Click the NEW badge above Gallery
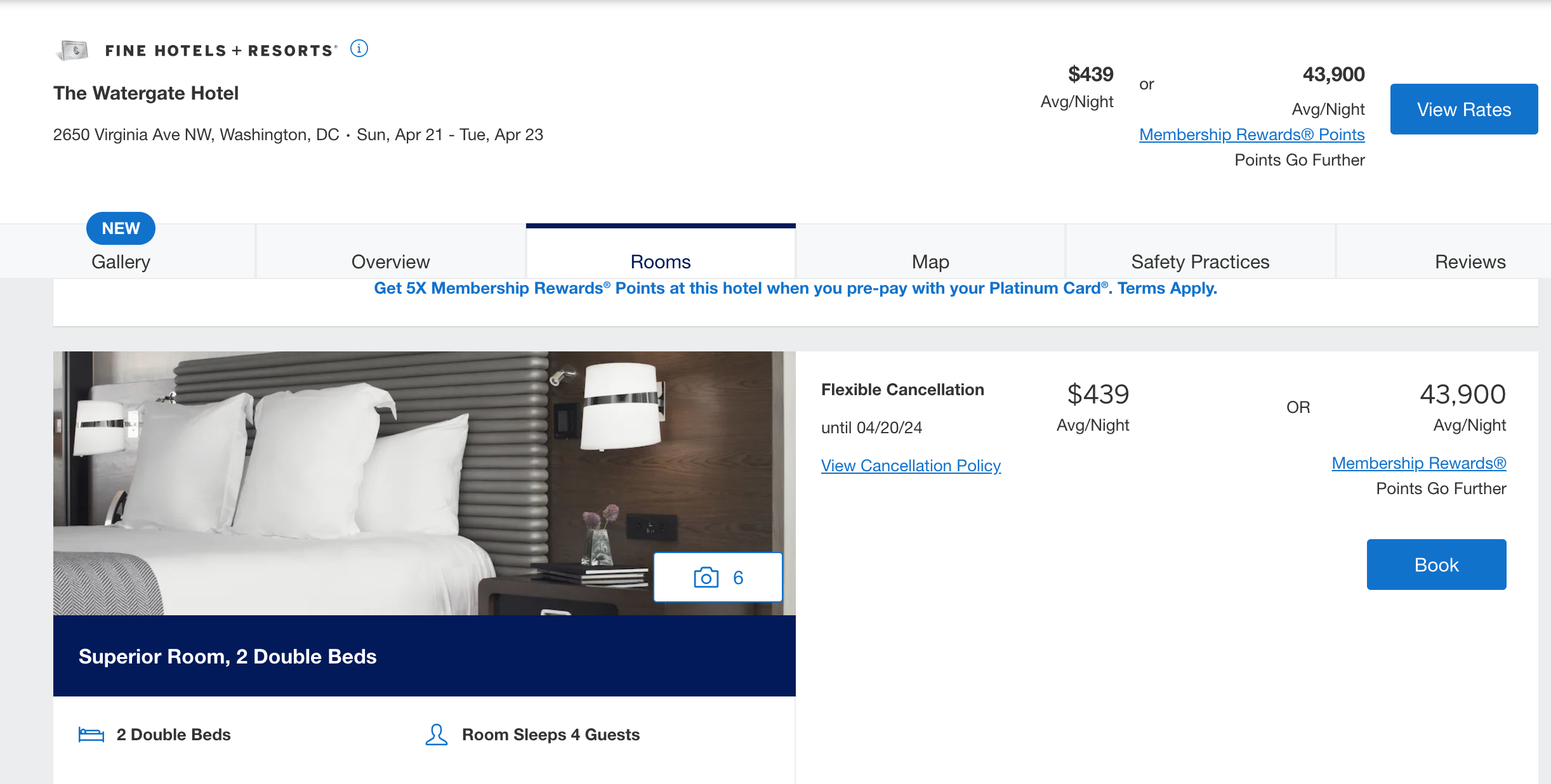This screenshot has height=784, width=1551. tap(121, 228)
